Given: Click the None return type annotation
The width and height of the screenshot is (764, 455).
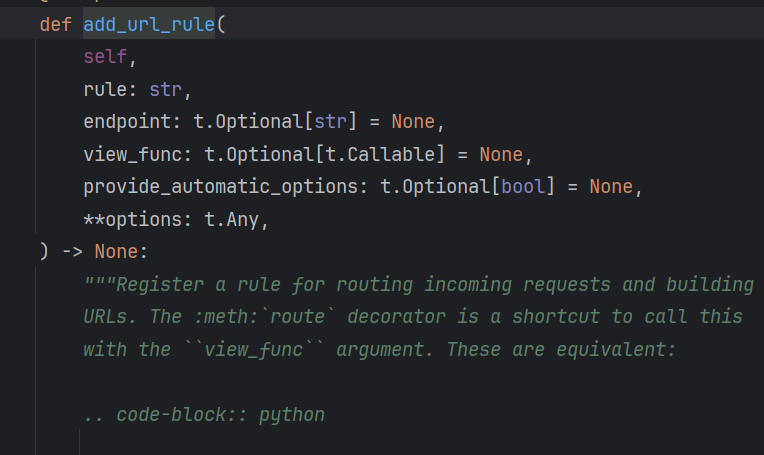Looking at the screenshot, I should click(x=116, y=252).
